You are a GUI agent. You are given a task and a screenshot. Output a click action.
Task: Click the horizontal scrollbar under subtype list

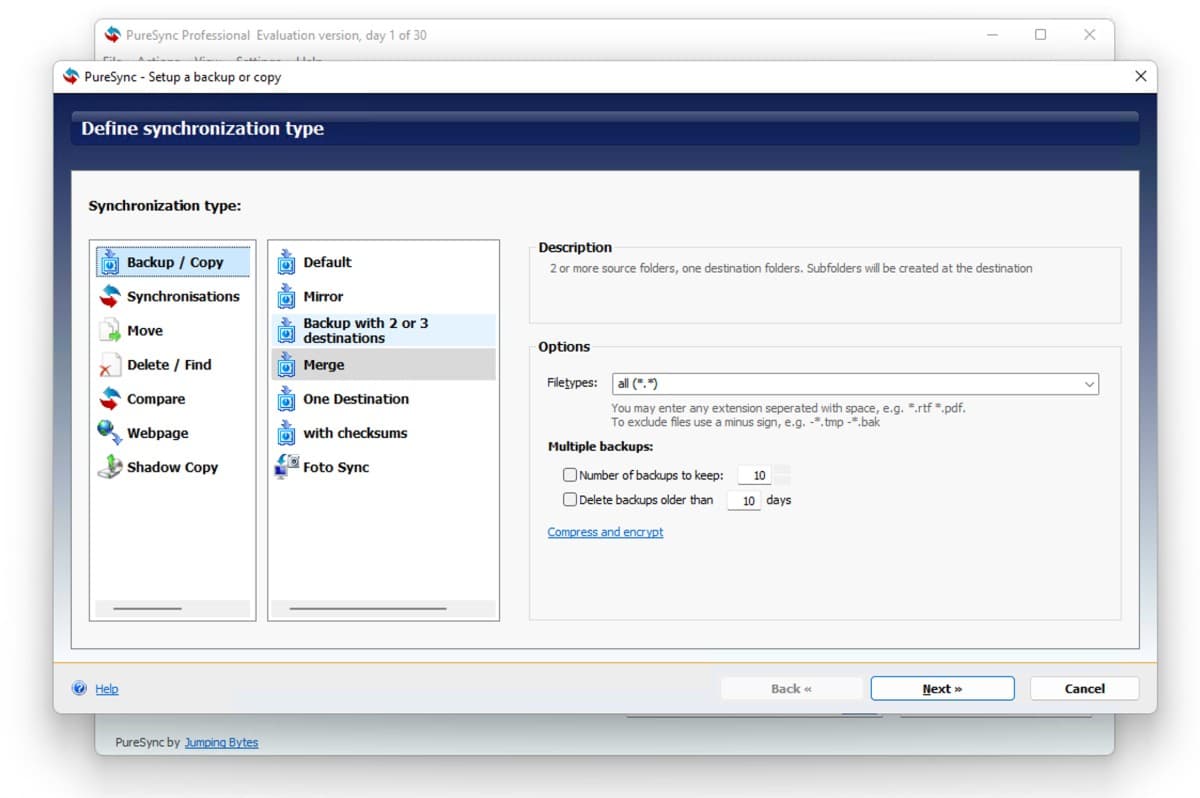(x=367, y=608)
